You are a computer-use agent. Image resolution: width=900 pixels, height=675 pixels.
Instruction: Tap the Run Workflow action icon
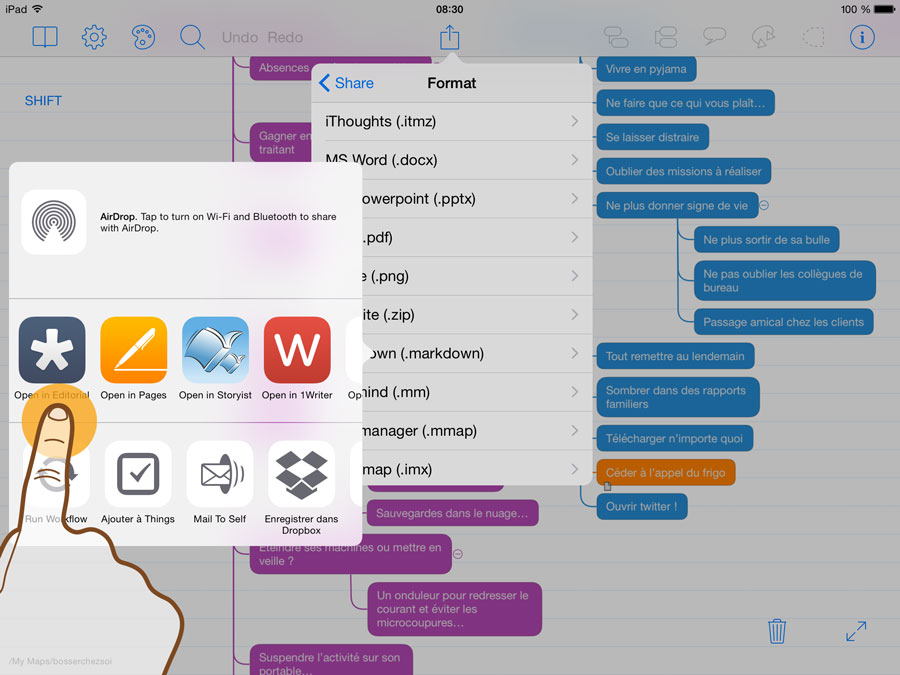point(56,474)
